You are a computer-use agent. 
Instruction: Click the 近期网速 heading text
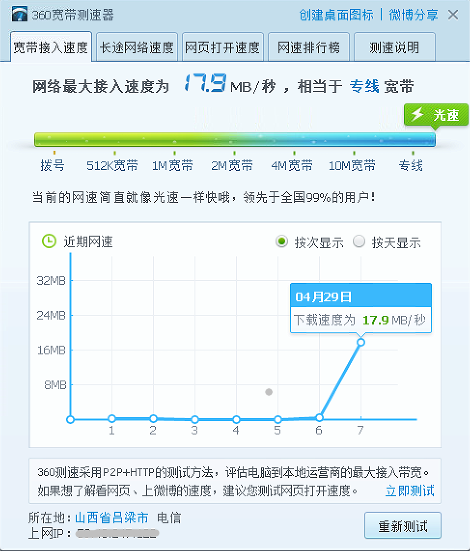[88, 242]
